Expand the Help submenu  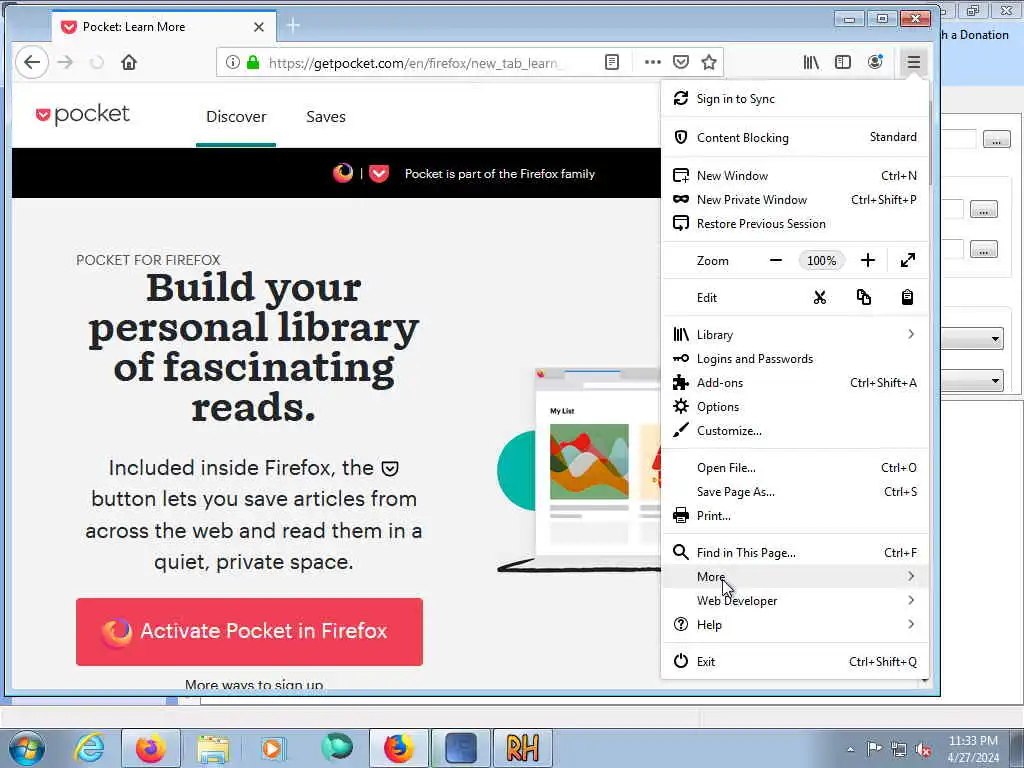click(x=794, y=625)
